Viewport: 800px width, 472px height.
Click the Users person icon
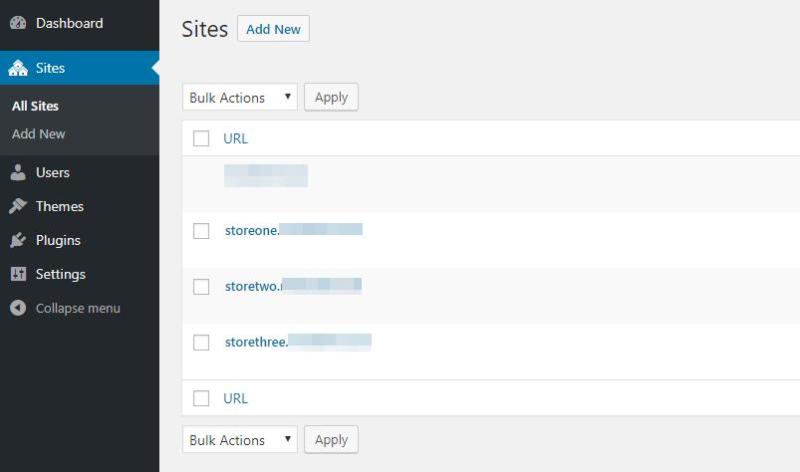coord(17,173)
